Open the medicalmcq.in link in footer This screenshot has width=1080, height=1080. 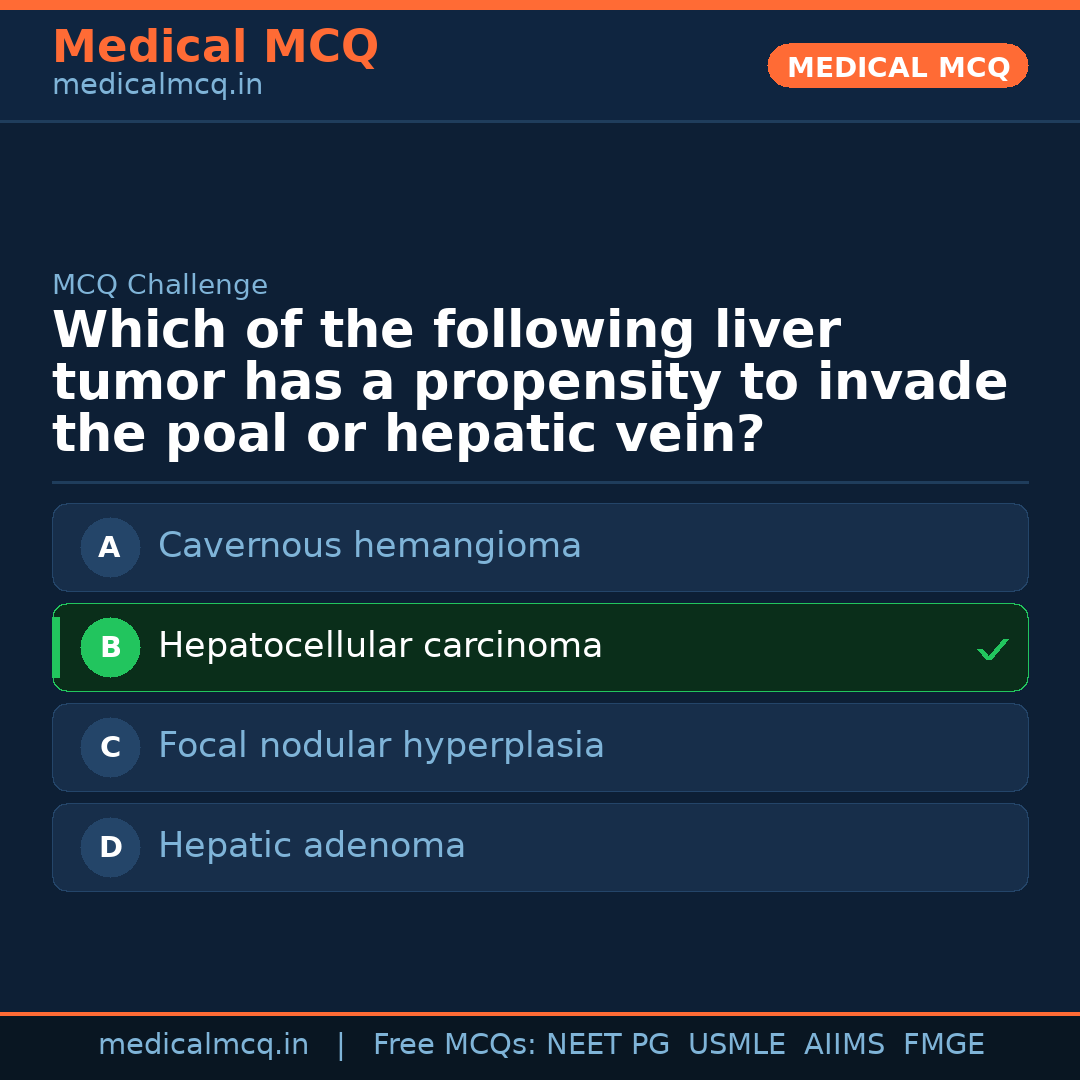click(x=203, y=1045)
